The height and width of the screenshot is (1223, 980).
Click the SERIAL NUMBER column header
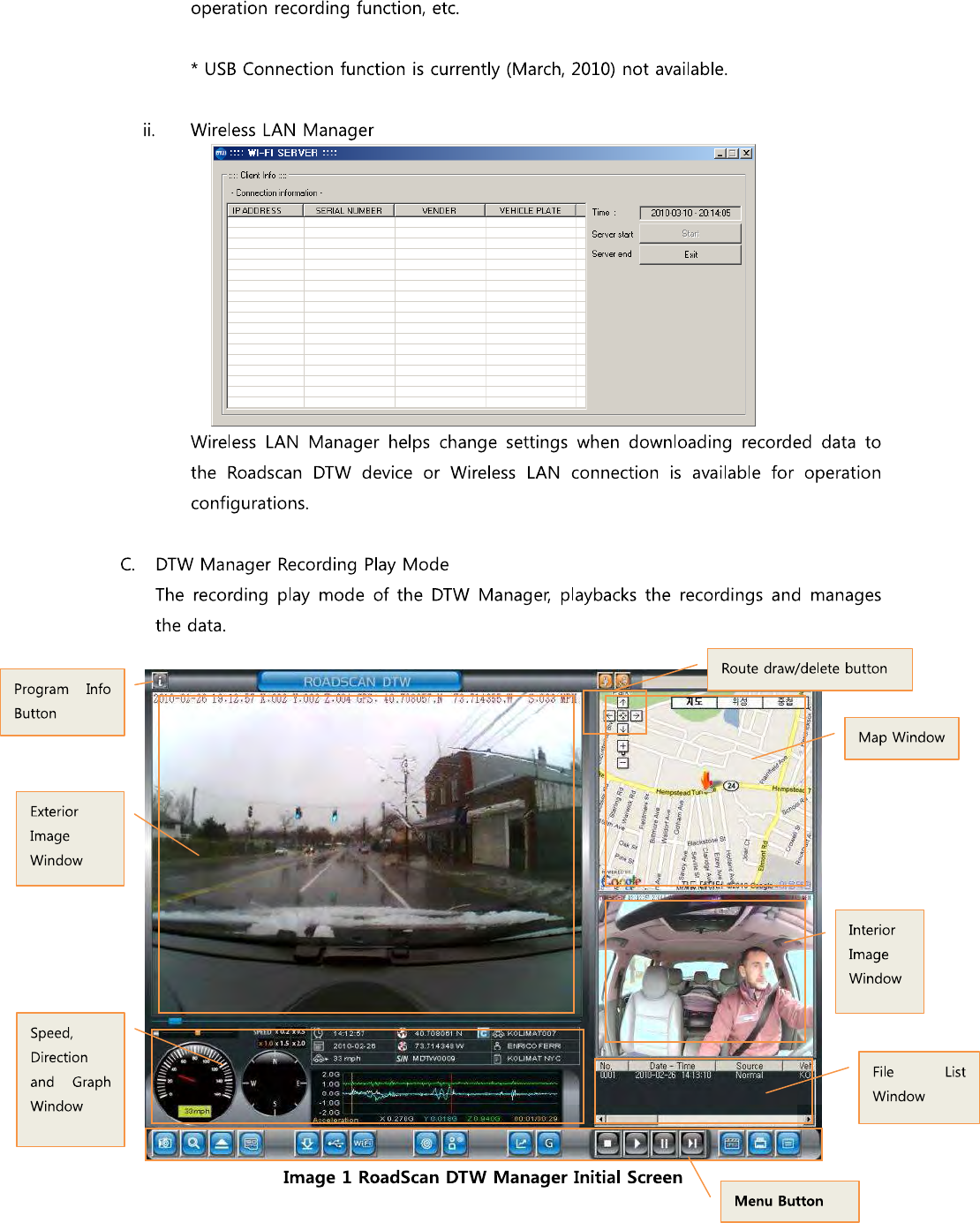[349, 210]
